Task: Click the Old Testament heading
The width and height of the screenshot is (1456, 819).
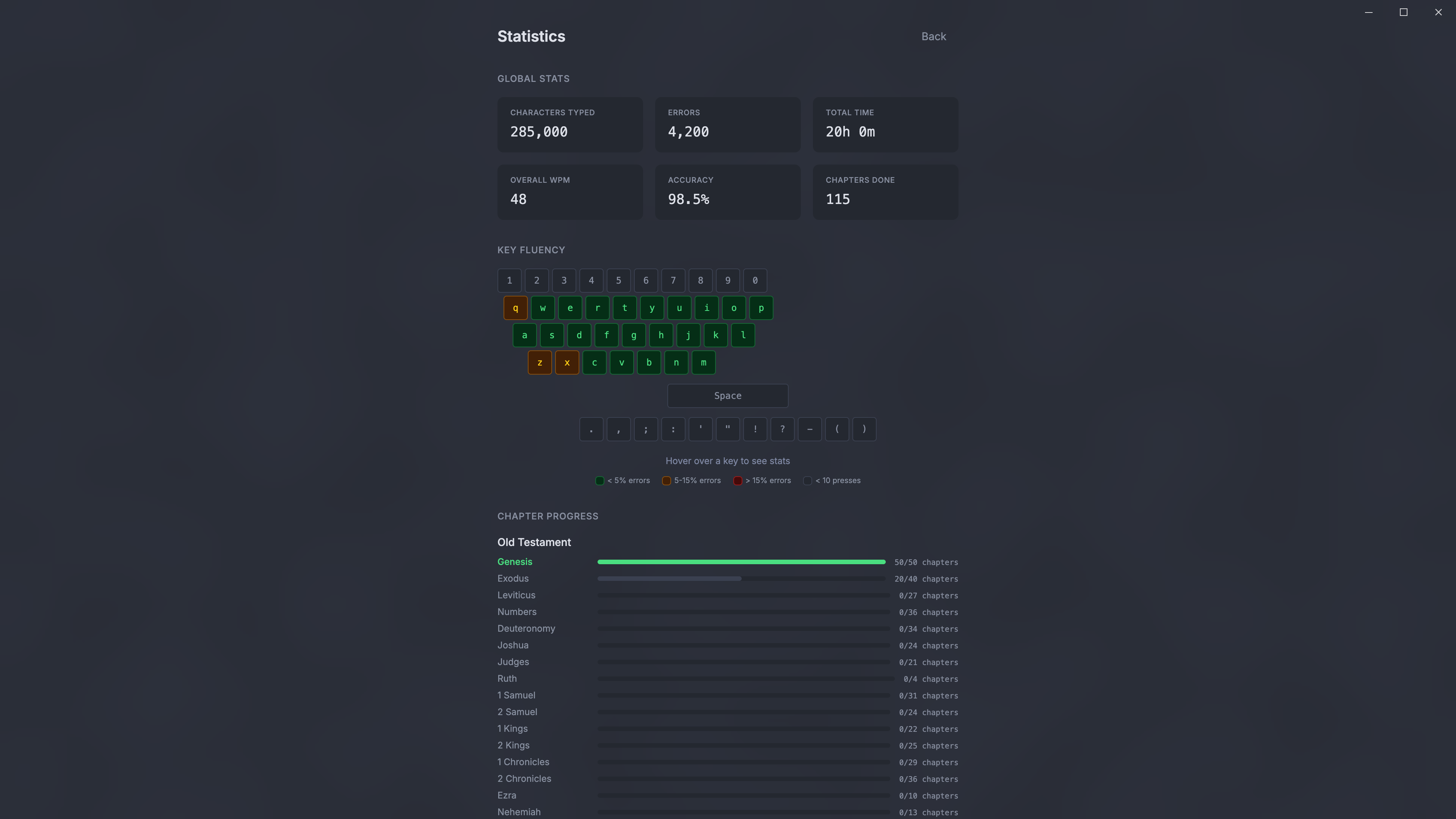Action: (x=534, y=542)
